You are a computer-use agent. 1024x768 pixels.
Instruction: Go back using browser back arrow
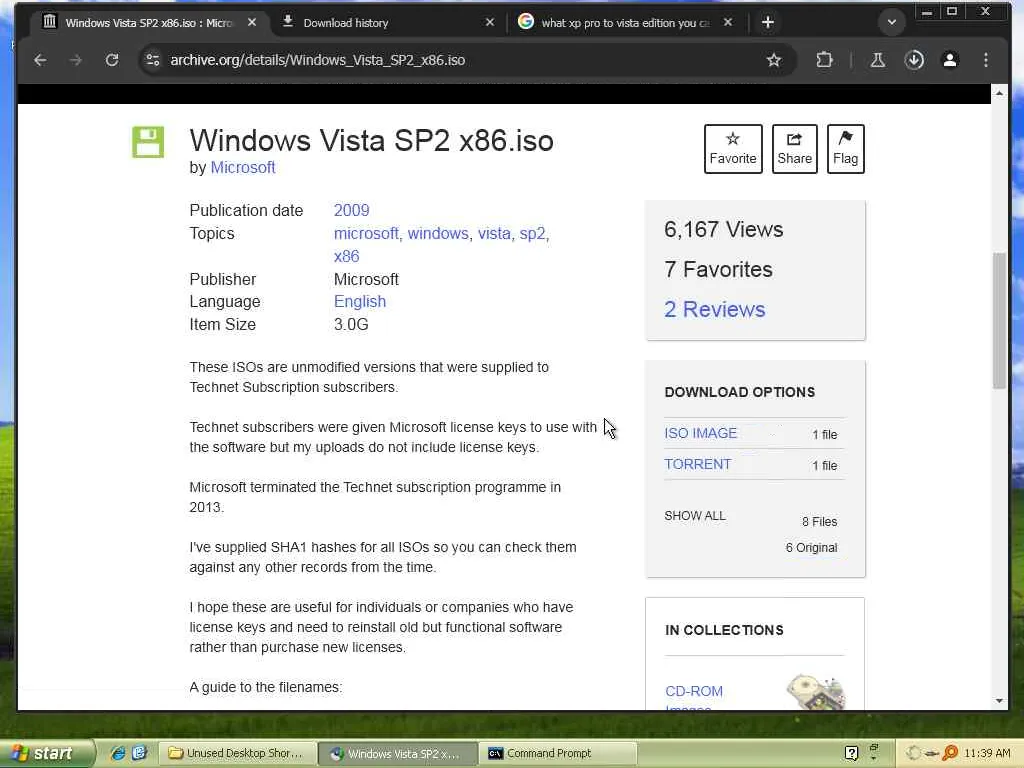[x=40, y=60]
